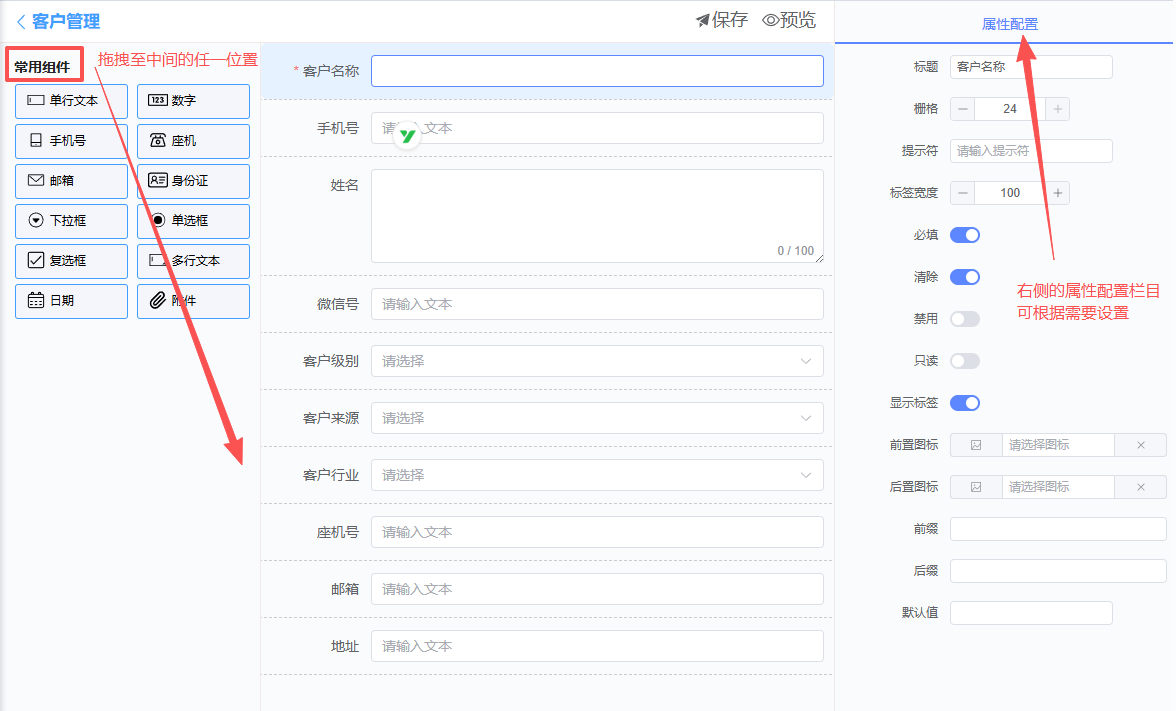Image resolution: width=1176 pixels, height=711 pixels.
Task: Open the 客户级别 dropdown
Action: pyautogui.click(x=597, y=361)
